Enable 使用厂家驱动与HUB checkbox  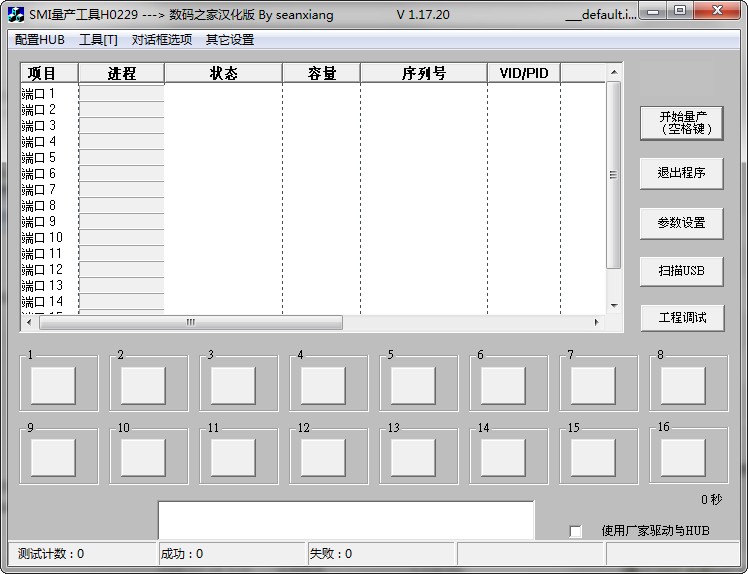coord(576,531)
